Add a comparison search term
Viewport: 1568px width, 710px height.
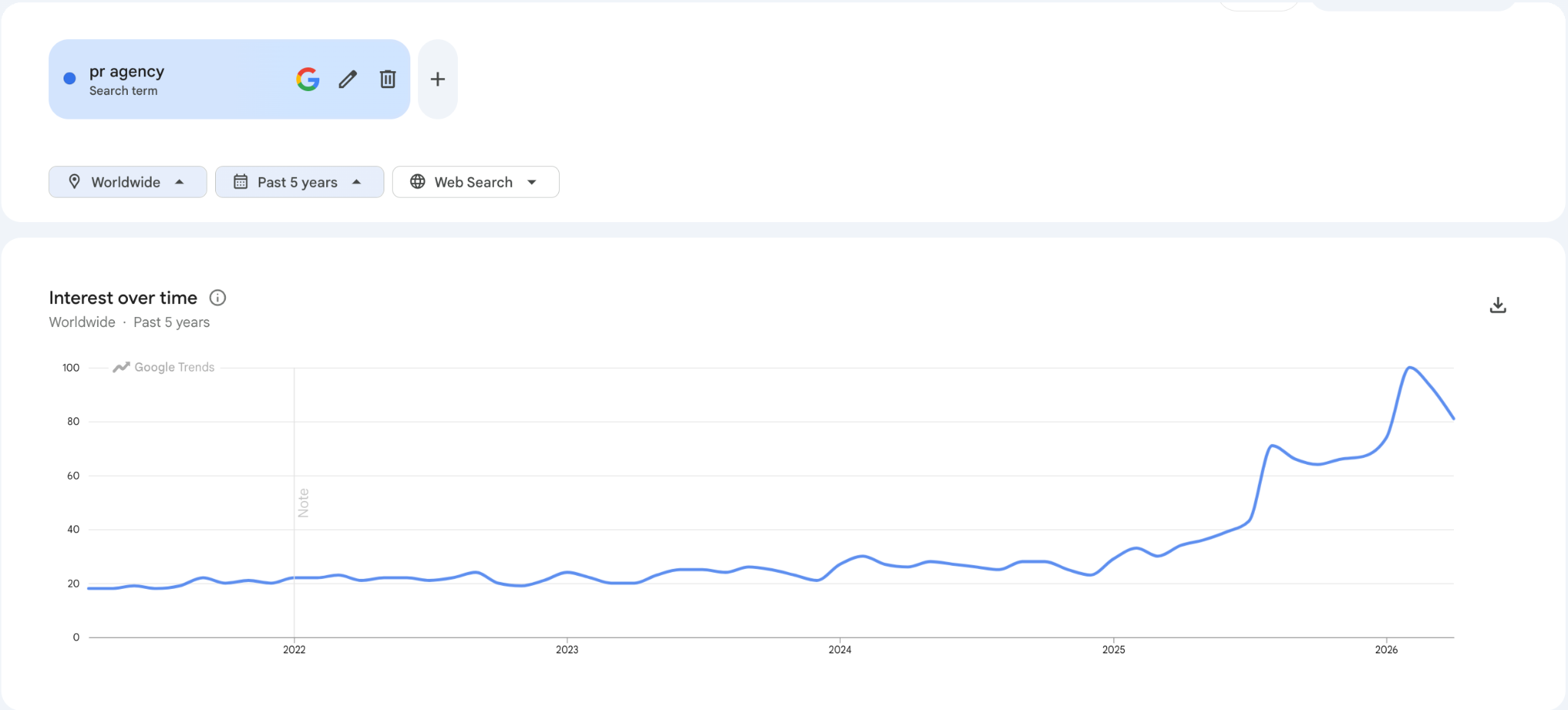(x=437, y=79)
